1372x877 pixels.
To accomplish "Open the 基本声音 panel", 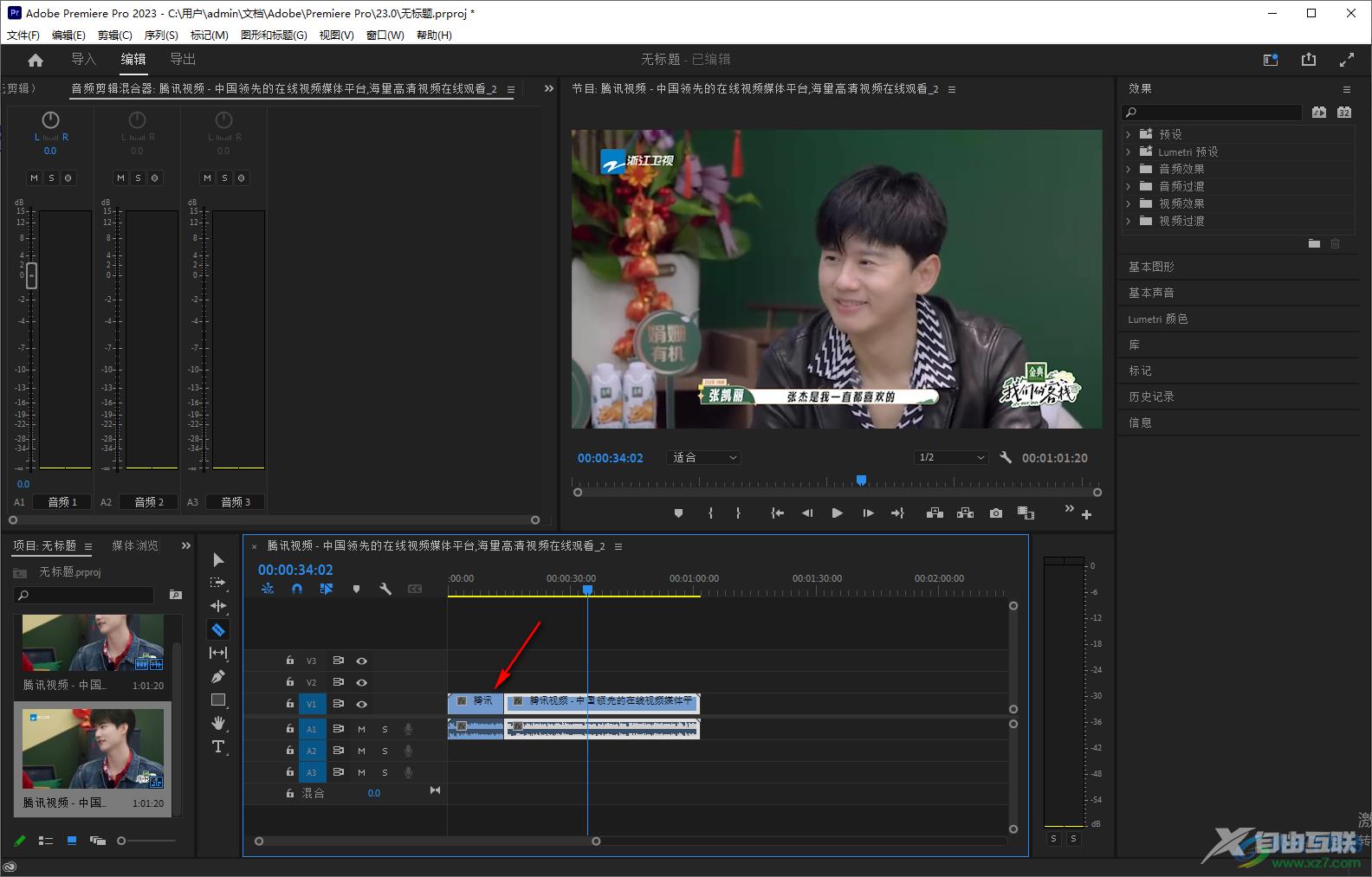I will pyautogui.click(x=1151, y=293).
